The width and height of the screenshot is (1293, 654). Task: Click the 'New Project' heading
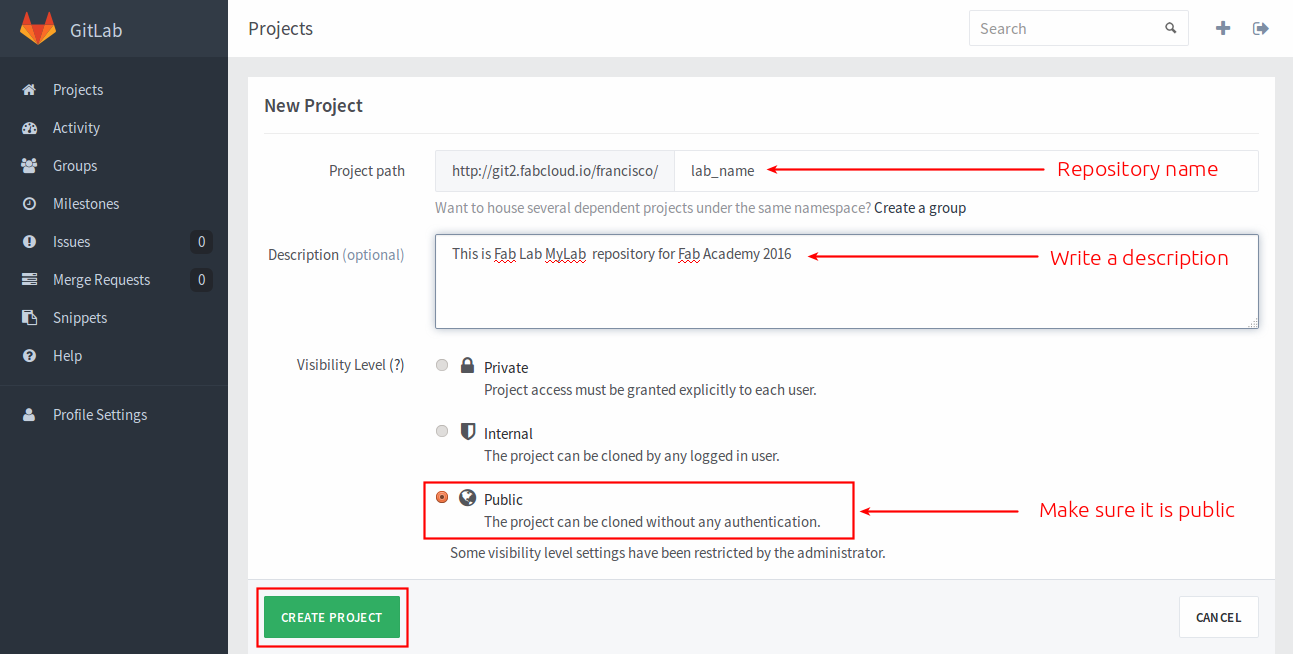pos(313,106)
